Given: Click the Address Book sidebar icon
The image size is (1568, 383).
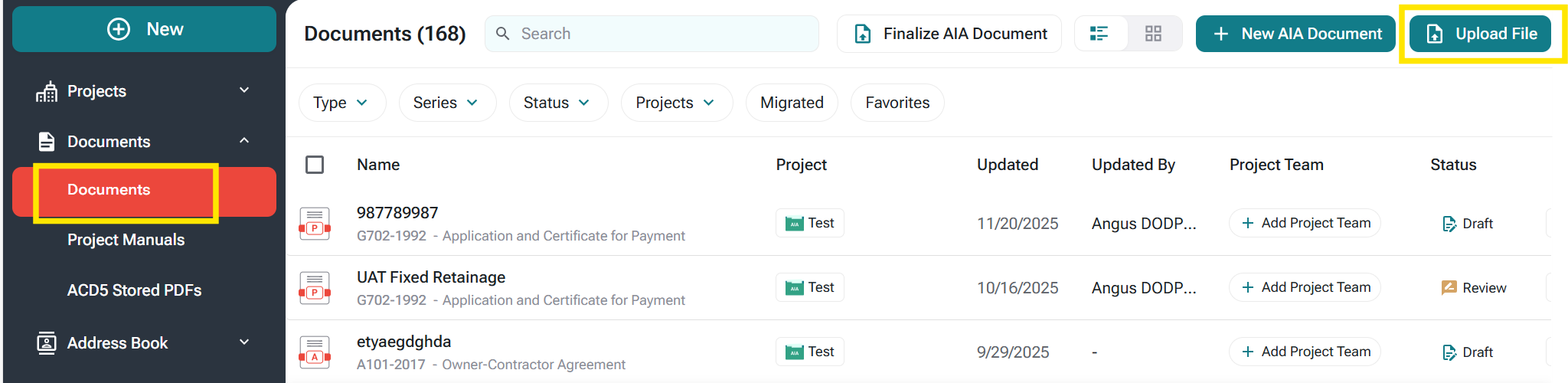Looking at the screenshot, I should (x=47, y=343).
